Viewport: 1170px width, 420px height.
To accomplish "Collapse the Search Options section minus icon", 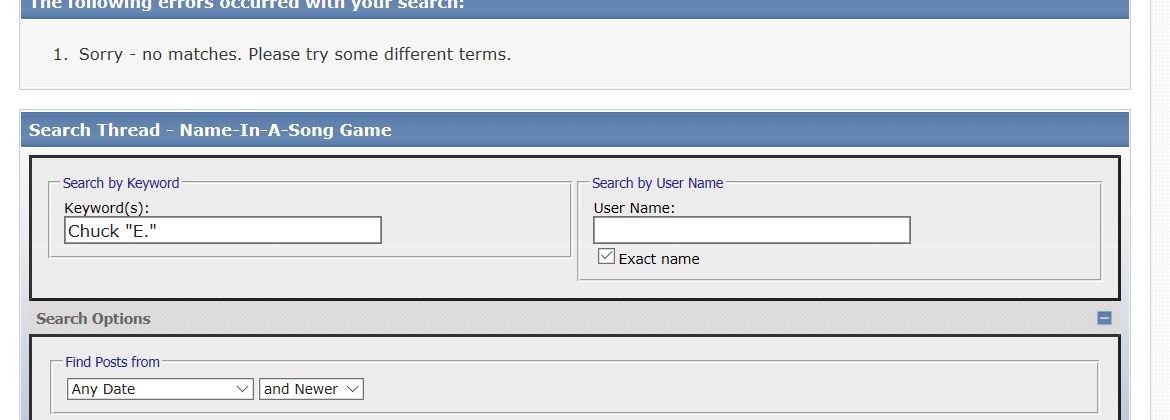I will click(1104, 318).
